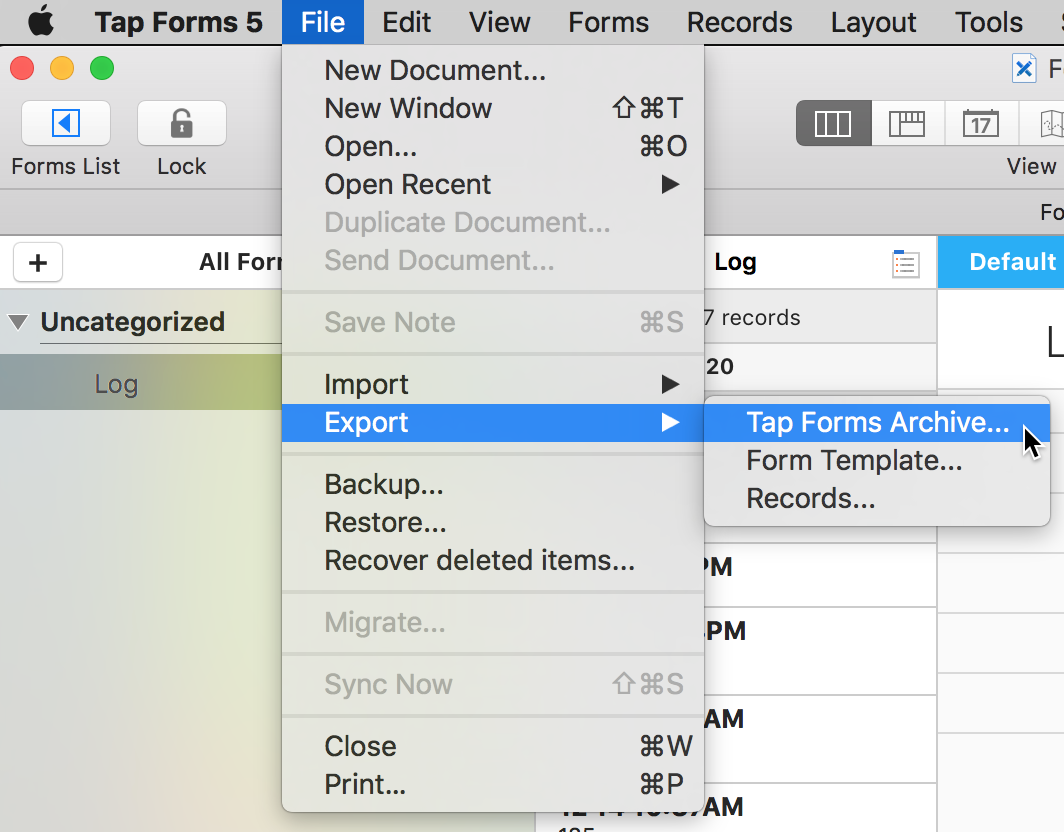Image resolution: width=1064 pixels, height=832 pixels.
Task: Open the Edit menu
Action: [406, 22]
